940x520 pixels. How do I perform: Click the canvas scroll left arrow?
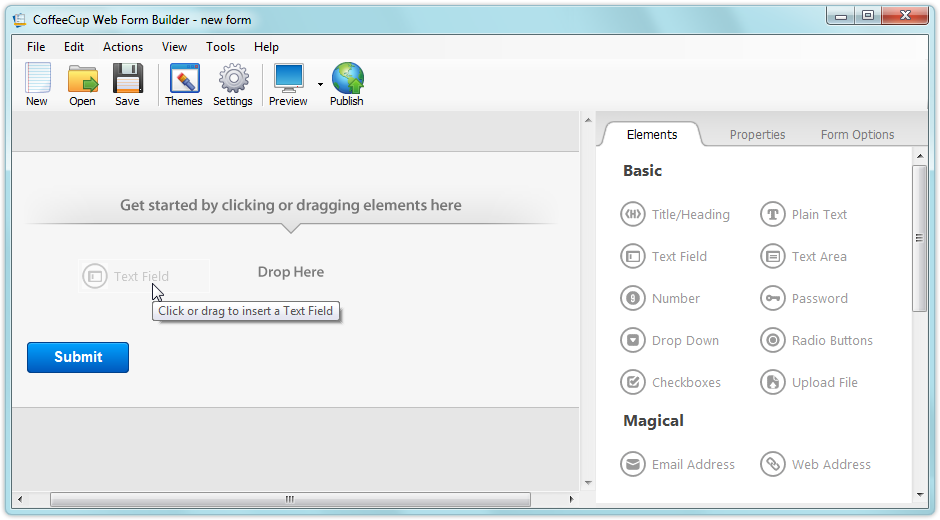(20, 499)
